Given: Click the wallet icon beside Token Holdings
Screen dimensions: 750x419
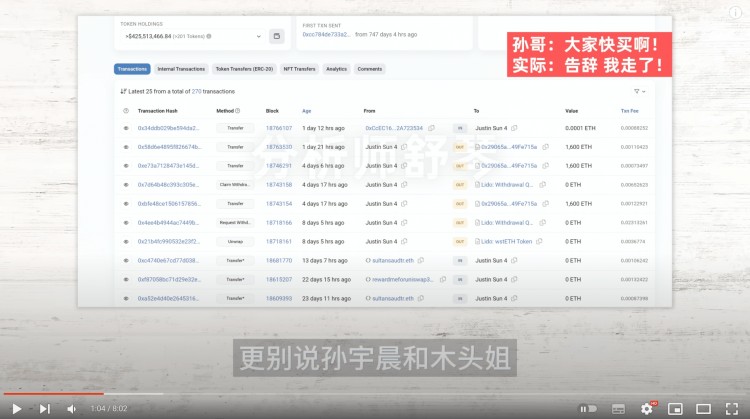Looking at the screenshot, I should pyautogui.click(x=277, y=36).
